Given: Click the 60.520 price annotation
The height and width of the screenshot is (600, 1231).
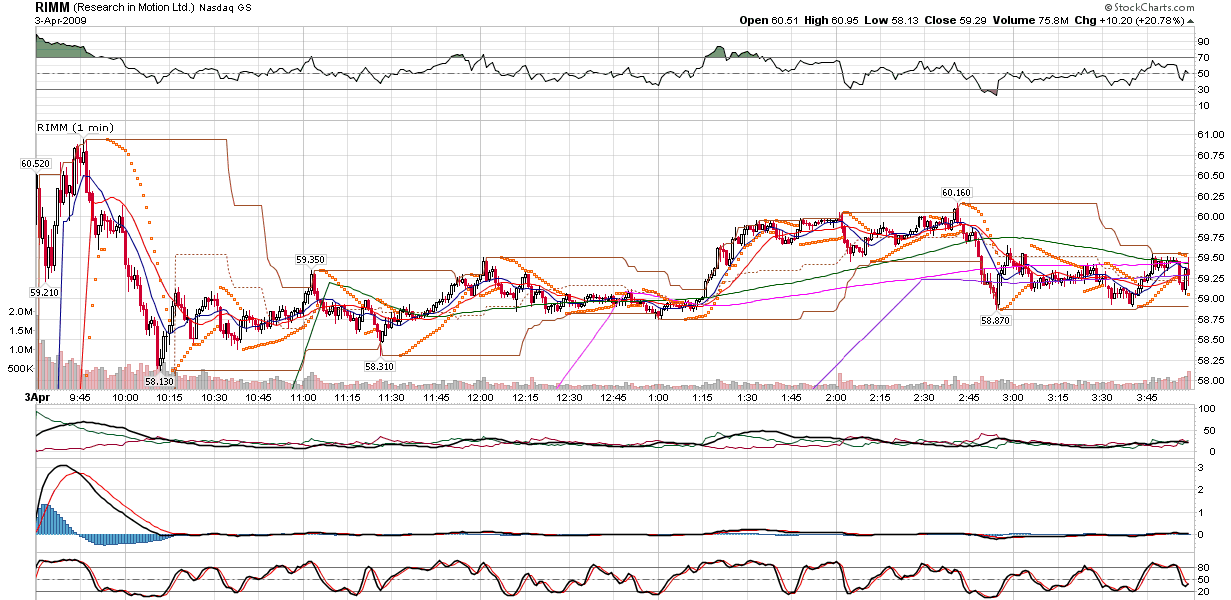Looking at the screenshot, I should (x=34, y=162).
